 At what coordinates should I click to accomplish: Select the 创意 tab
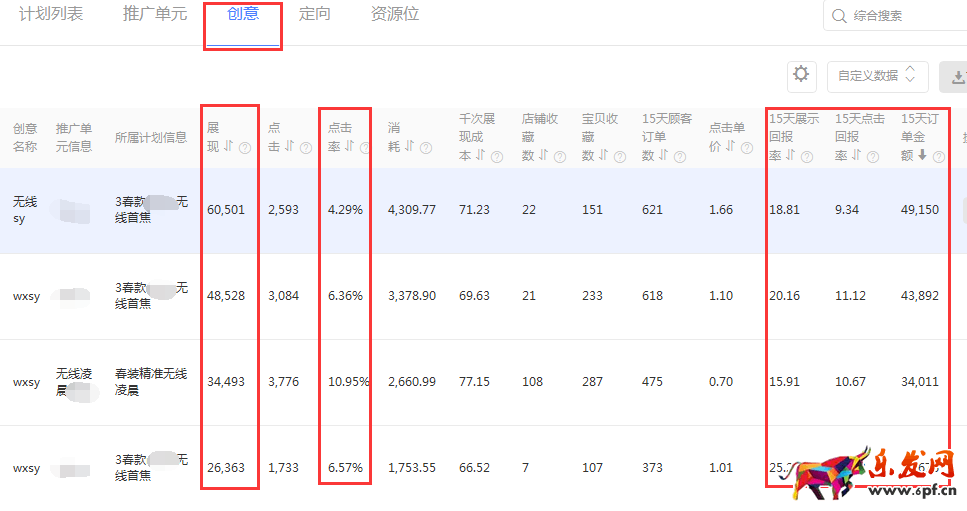(243, 15)
